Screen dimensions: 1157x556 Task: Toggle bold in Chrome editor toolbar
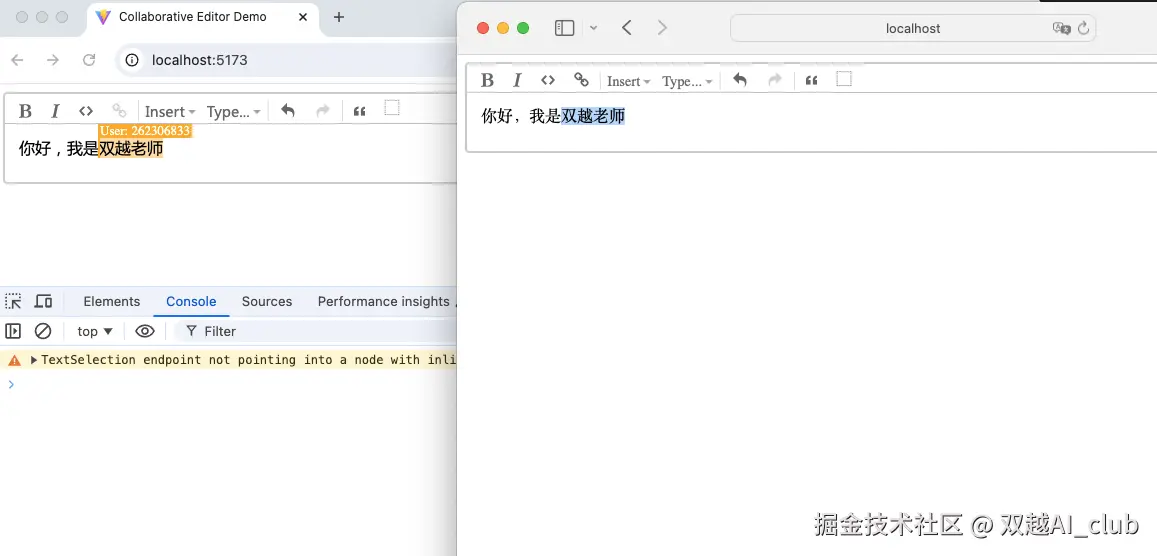[25, 111]
